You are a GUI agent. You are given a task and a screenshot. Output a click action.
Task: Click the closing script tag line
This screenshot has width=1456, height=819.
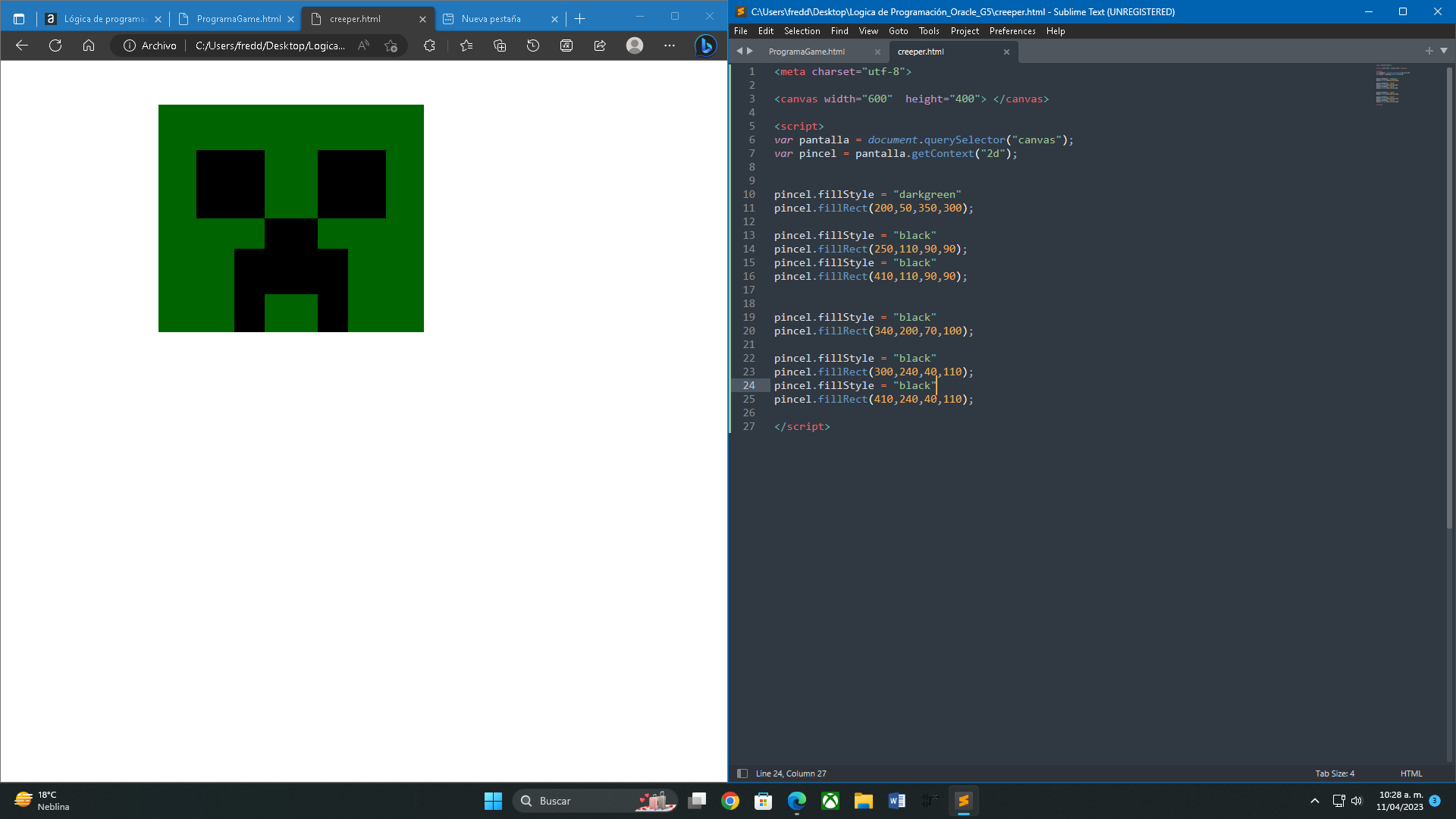802,426
